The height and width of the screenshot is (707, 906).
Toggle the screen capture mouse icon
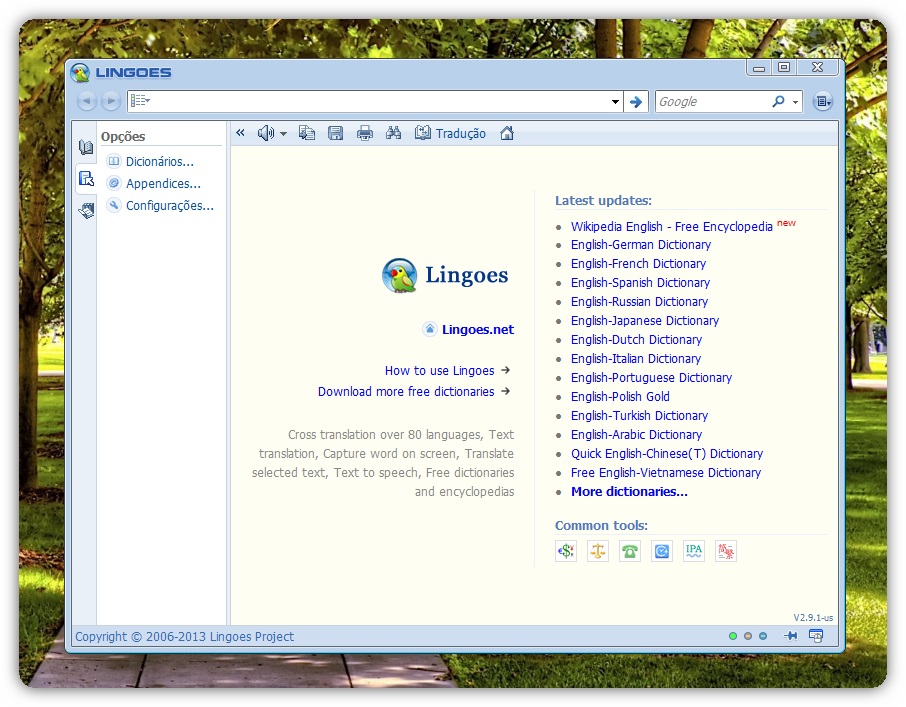tap(816, 636)
